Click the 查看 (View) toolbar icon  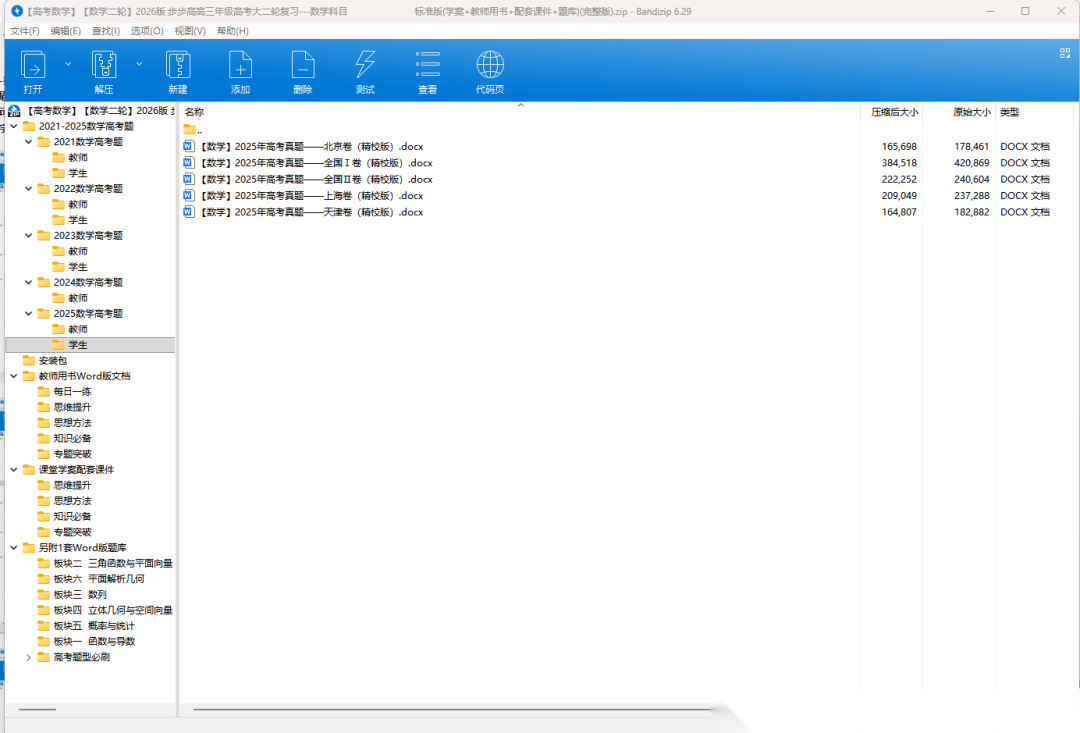427,67
